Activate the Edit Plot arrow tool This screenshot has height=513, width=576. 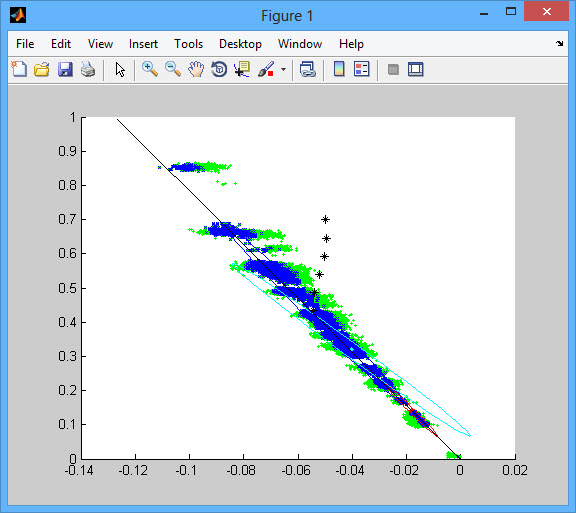click(x=120, y=69)
